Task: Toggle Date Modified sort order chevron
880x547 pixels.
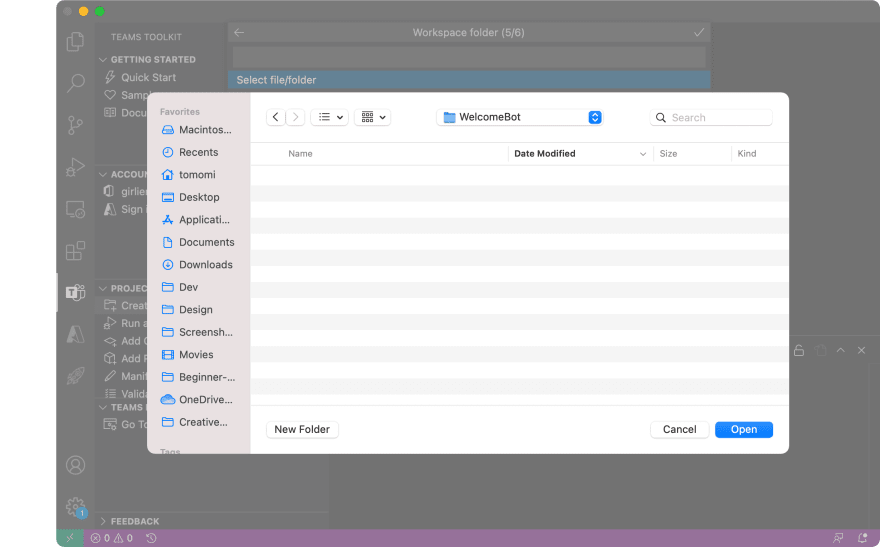Action: click(643, 154)
